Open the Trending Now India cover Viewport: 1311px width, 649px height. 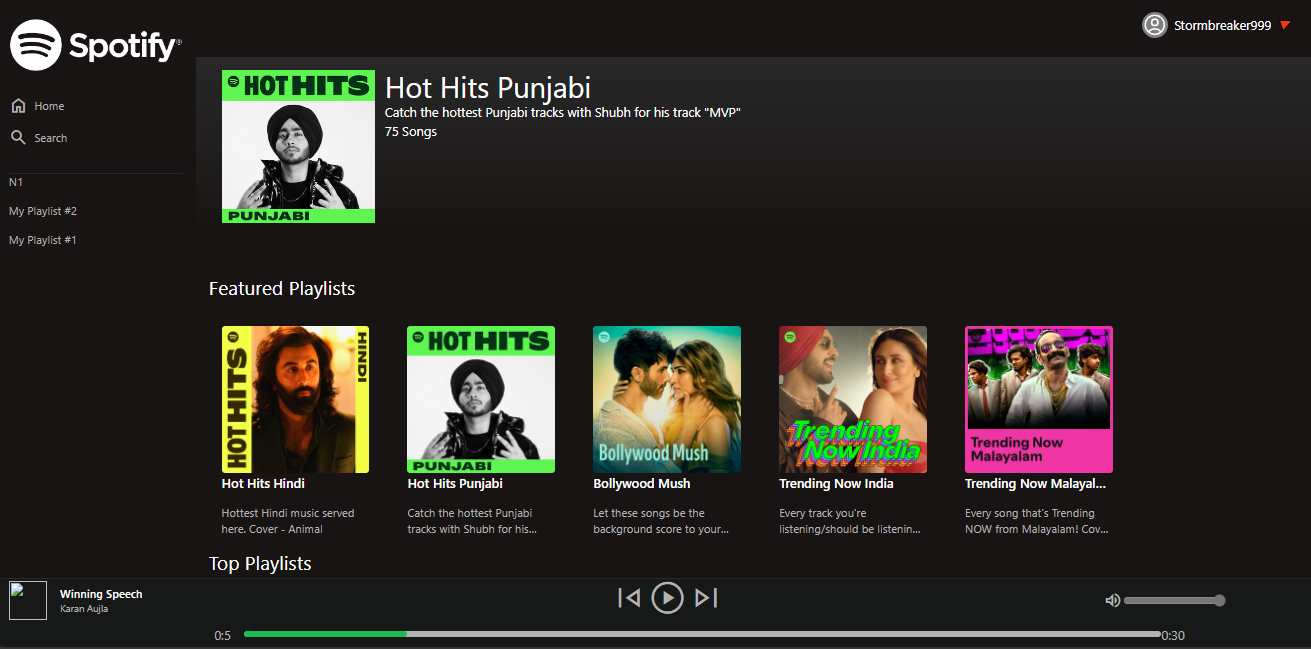pos(853,399)
